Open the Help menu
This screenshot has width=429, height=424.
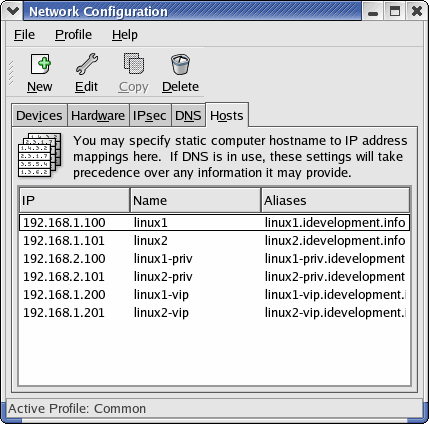125,35
